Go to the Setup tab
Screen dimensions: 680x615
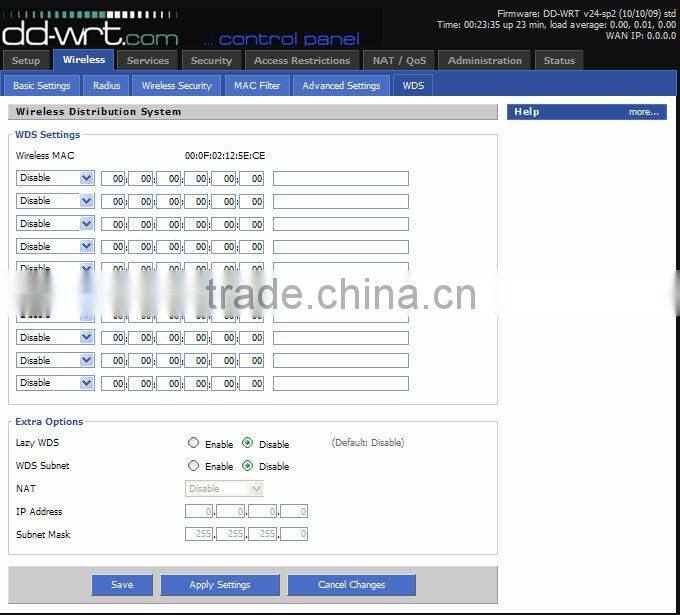coord(26,60)
